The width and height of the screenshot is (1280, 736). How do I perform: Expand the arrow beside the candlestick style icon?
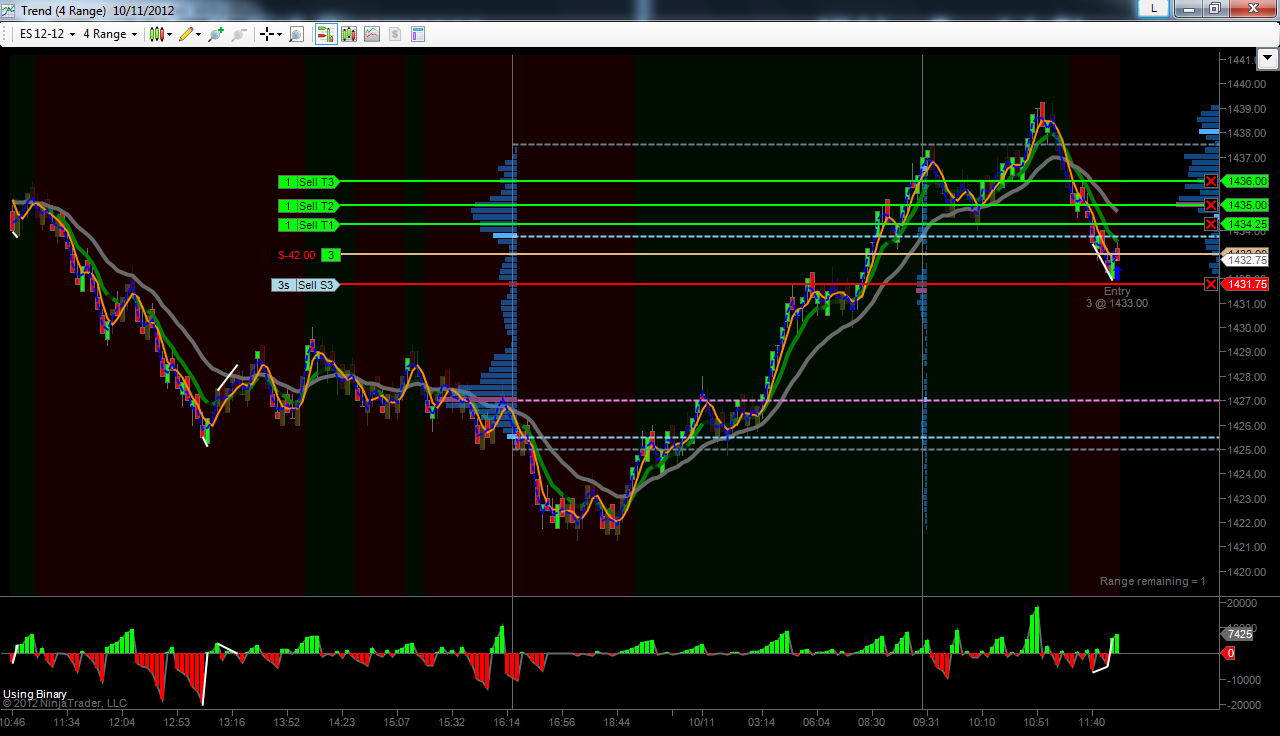click(x=170, y=34)
